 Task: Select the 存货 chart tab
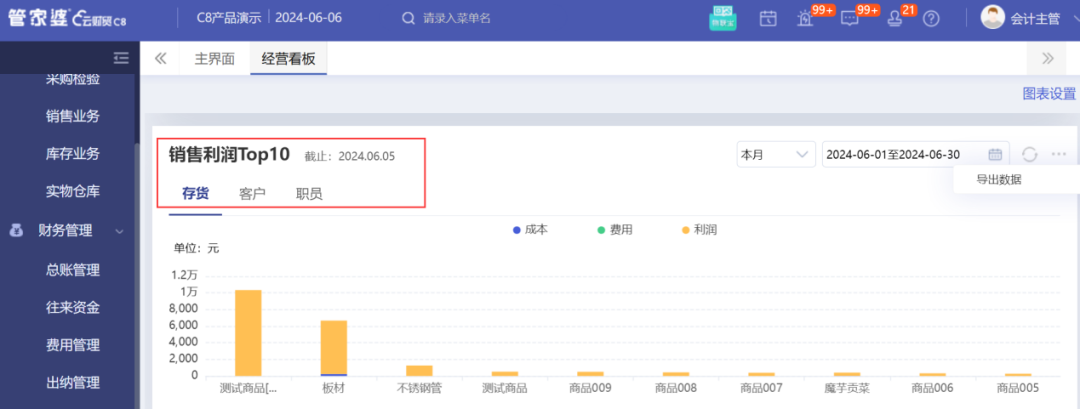(196, 194)
